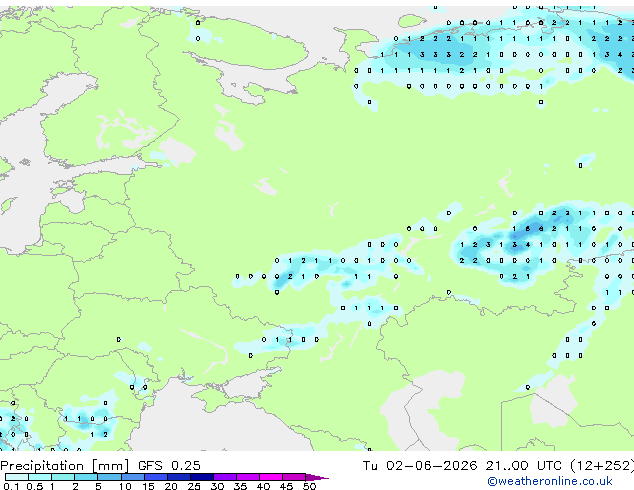Click the 30–35 mm purple legend segment

(x=224, y=477)
